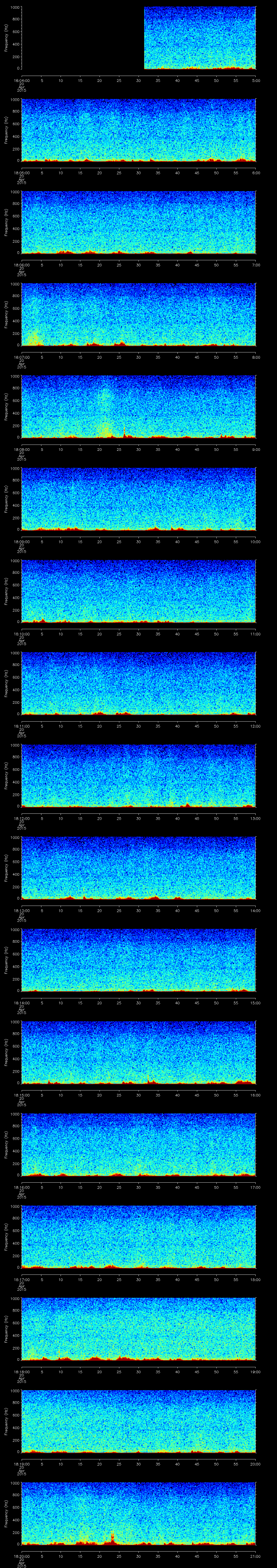Click the spectrogram panel starting at 18:20:00
The width and height of the screenshot is (277, 1568).
point(139,1513)
